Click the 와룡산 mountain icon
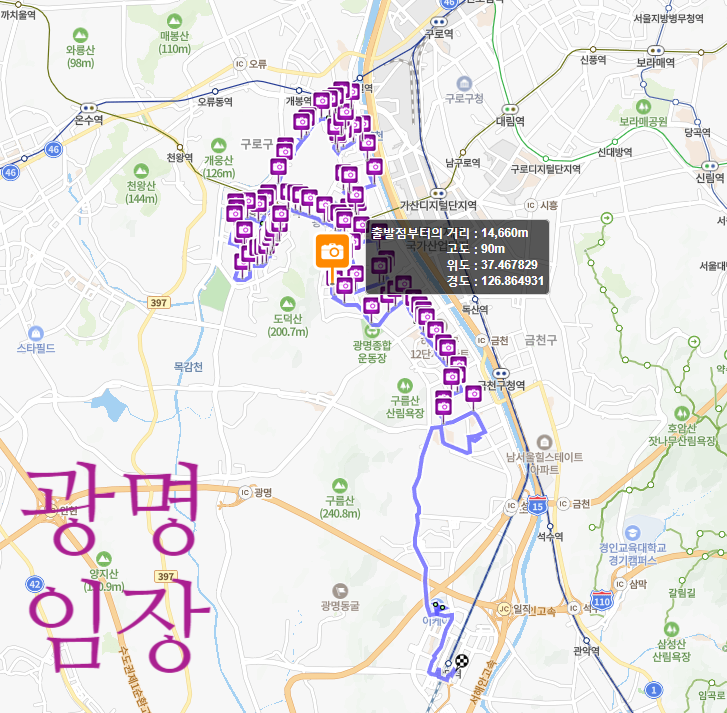 point(81,35)
